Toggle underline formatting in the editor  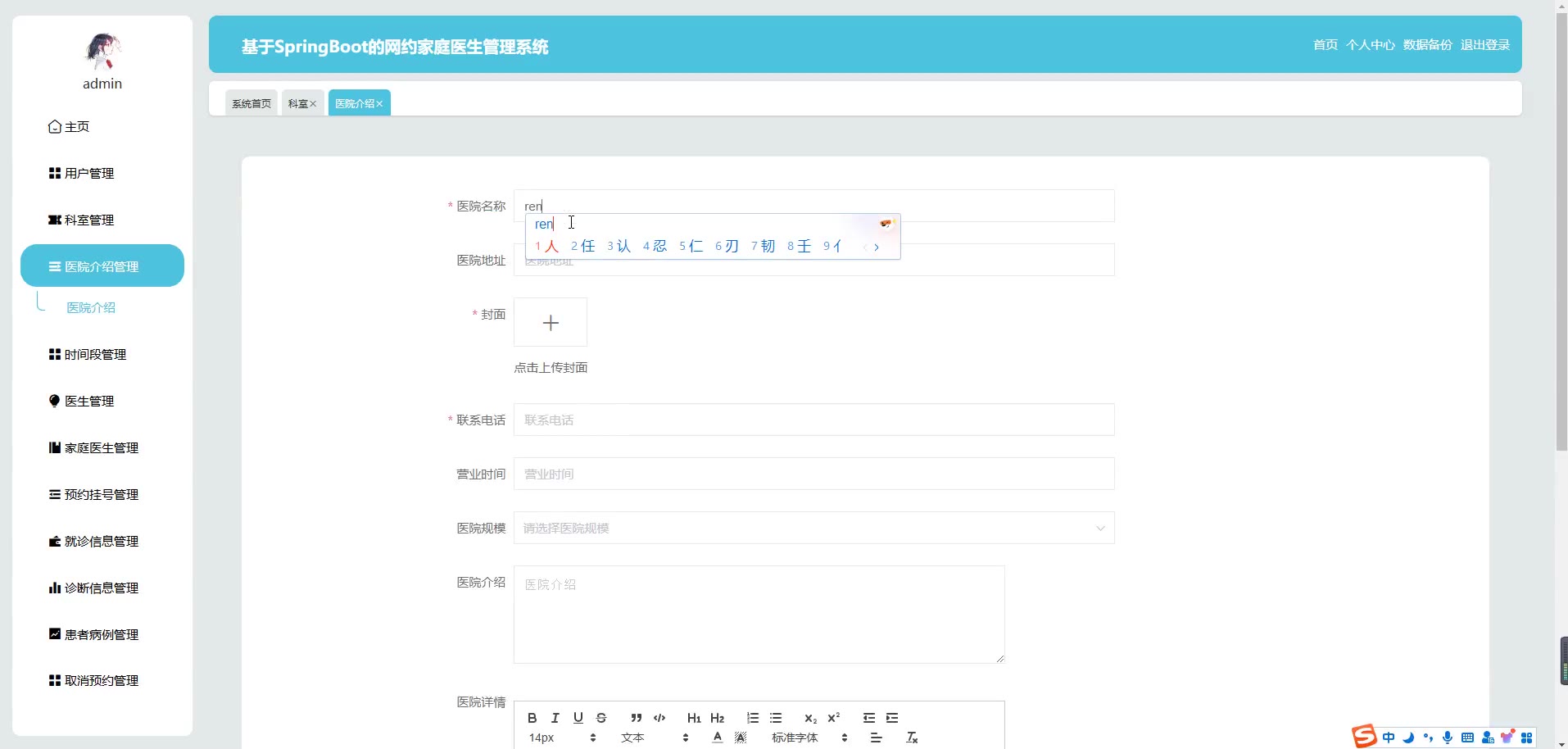578,718
